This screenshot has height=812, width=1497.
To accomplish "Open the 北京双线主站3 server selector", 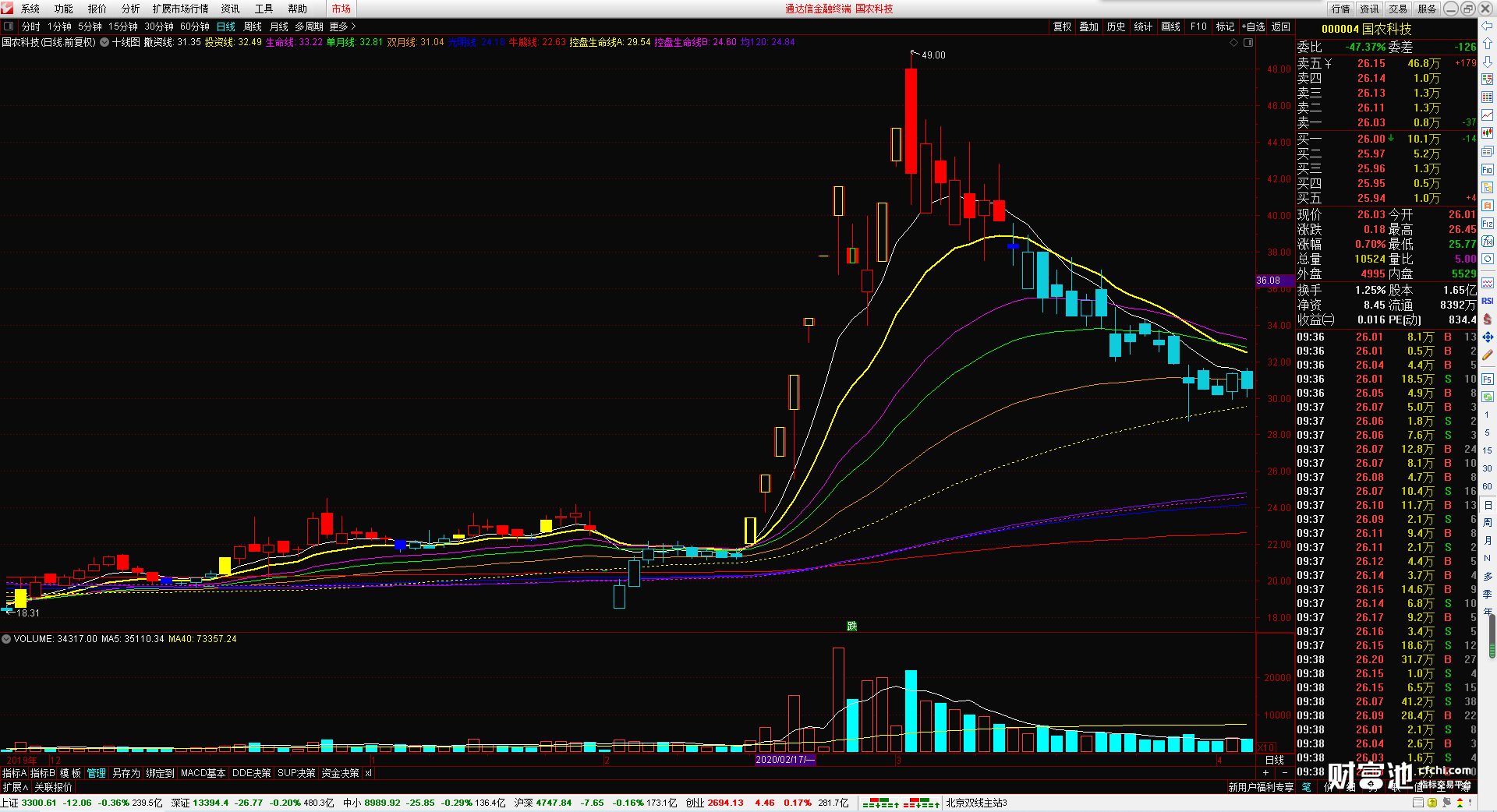I will tap(976, 803).
